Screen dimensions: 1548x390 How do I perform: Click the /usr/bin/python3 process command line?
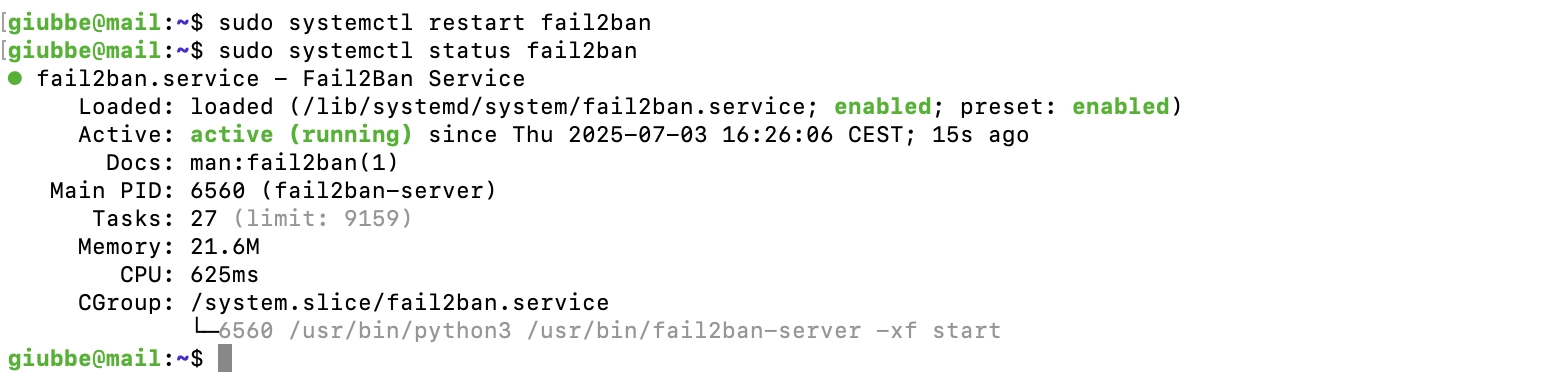pos(644,330)
